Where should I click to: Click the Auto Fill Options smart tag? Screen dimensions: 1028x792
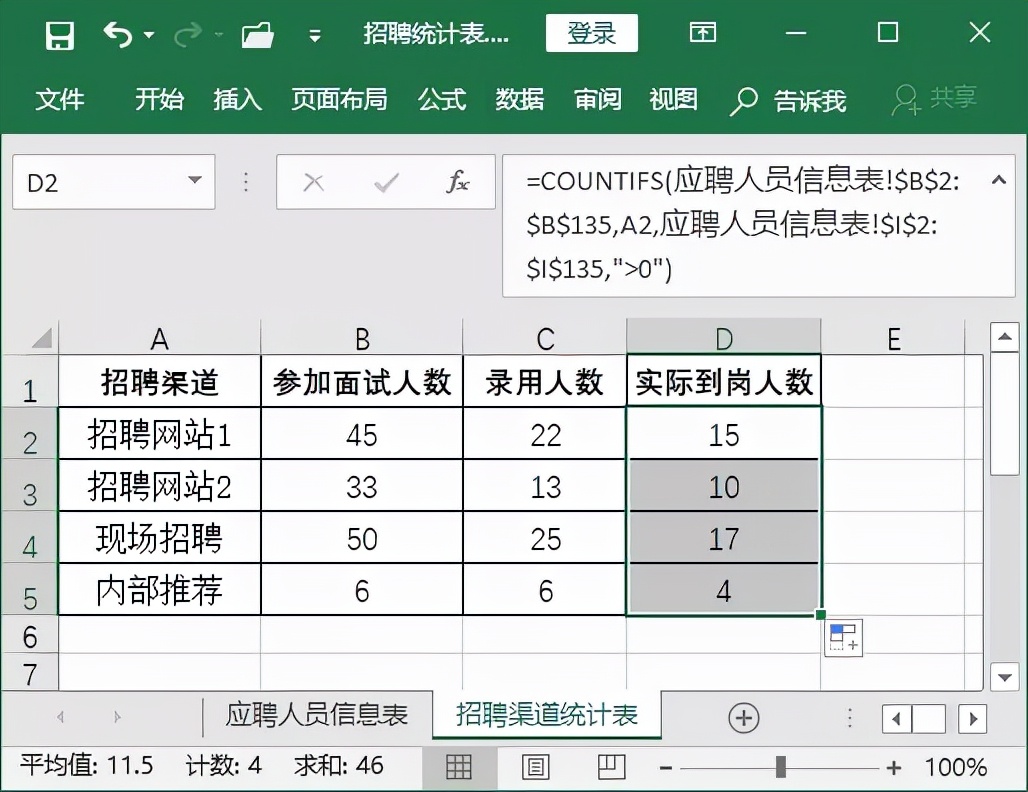point(843,637)
